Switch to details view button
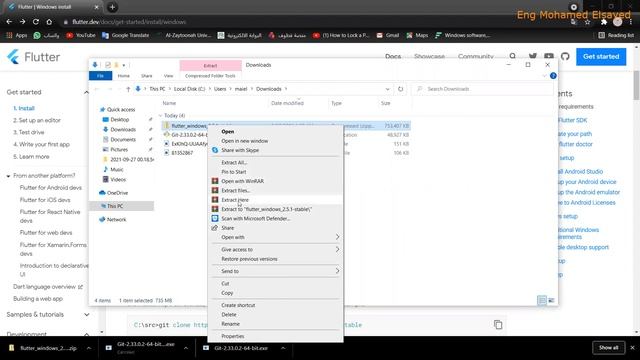640x360 pixels. point(542,300)
